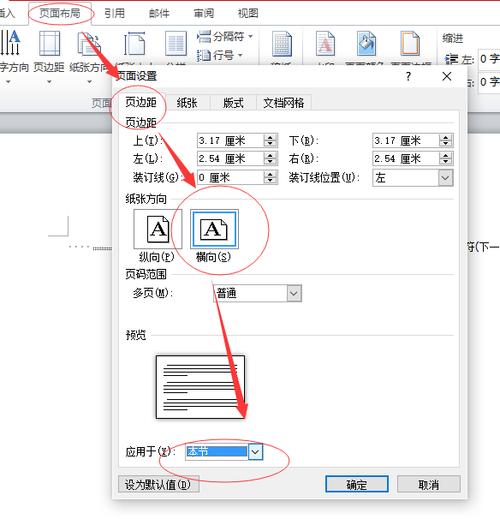Confirm with the 确定 button
The width and height of the screenshot is (500, 519).
click(x=357, y=484)
